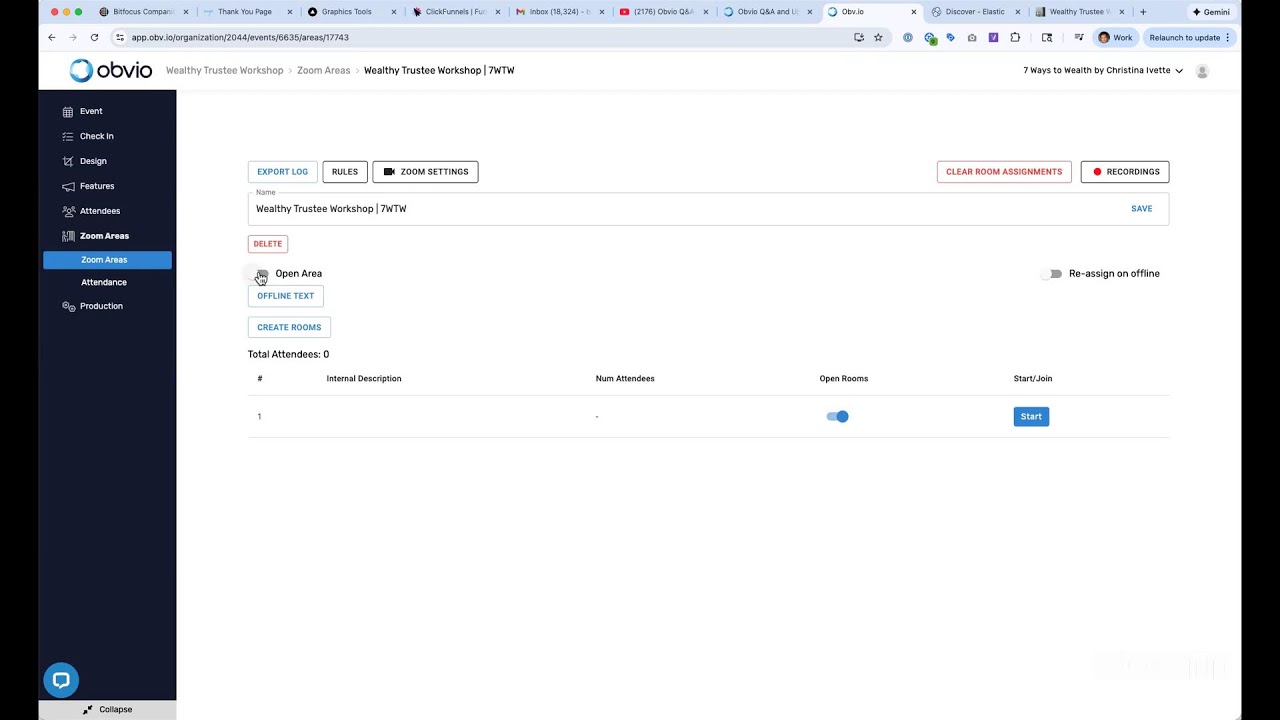Toggle the Open Area switch
Image resolution: width=1280 pixels, height=720 pixels.
[260, 274]
